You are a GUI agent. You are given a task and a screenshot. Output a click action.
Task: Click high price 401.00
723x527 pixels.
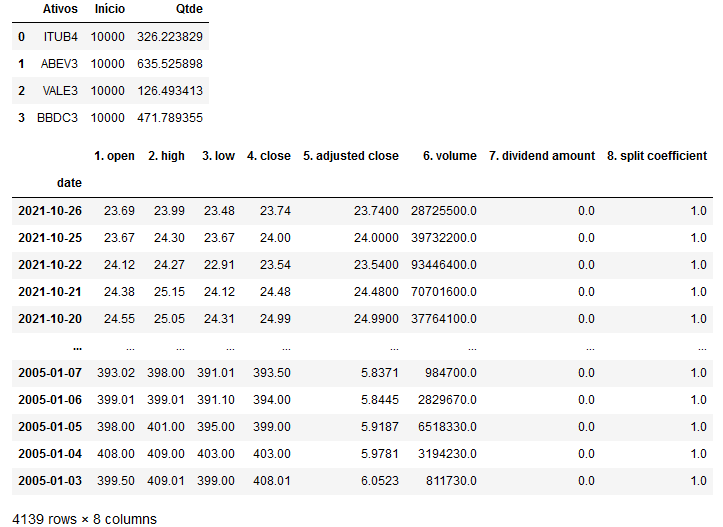pos(166,426)
